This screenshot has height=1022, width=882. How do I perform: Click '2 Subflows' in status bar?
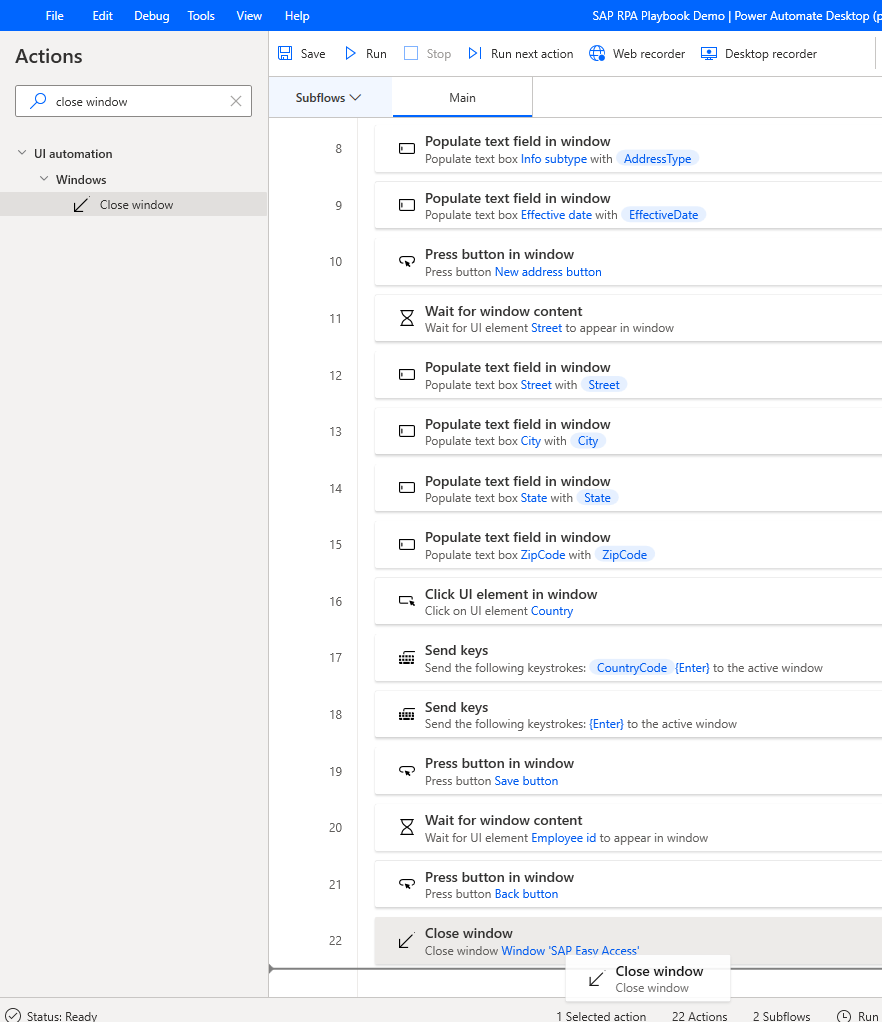click(782, 1016)
